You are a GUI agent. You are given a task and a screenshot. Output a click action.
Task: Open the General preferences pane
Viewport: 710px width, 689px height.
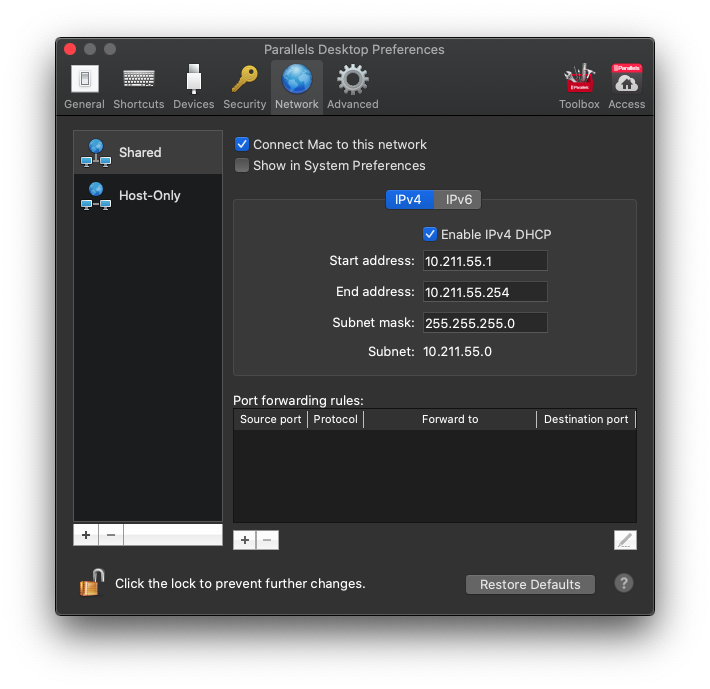pyautogui.click(x=84, y=87)
